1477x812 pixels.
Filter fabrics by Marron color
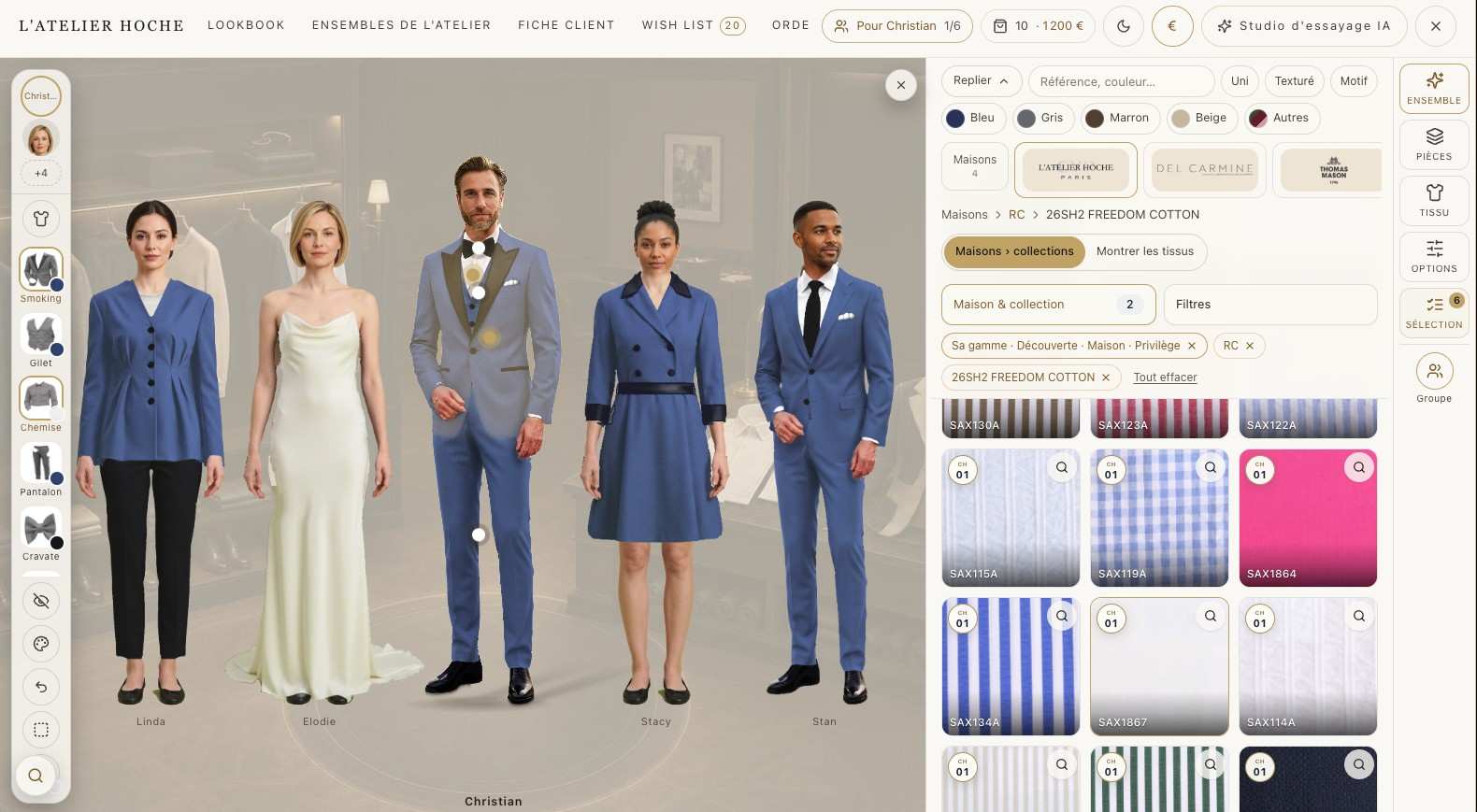[x=1120, y=118]
